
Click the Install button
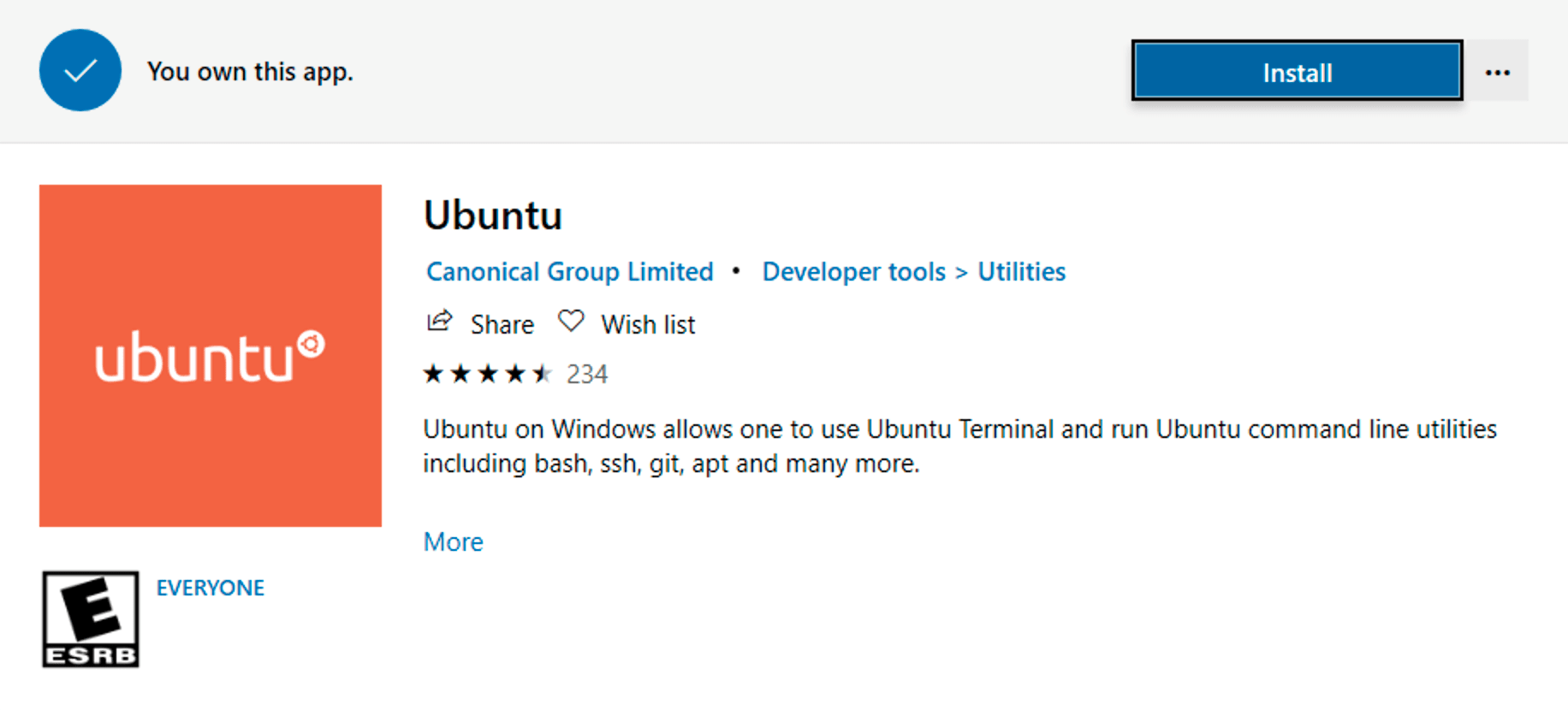1296,72
